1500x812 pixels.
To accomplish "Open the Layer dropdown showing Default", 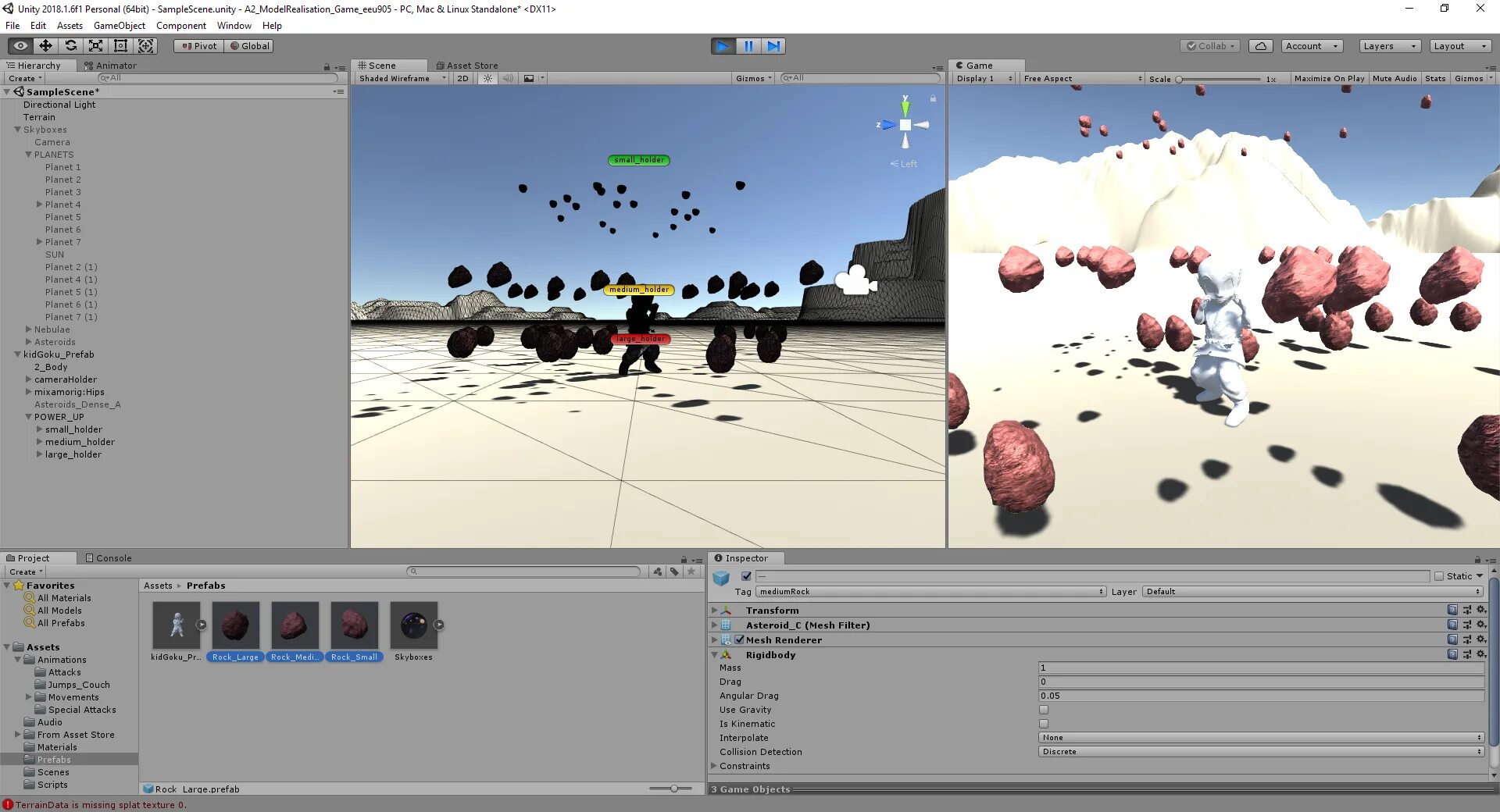I will [x=1312, y=592].
